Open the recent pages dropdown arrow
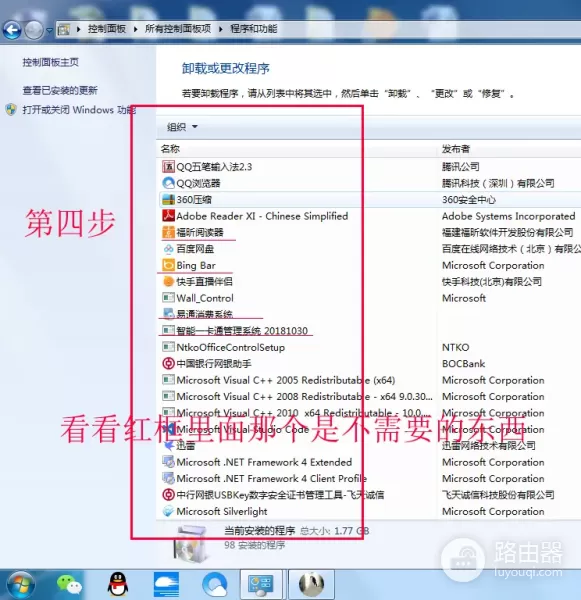This screenshot has height=600, width=581. (49, 30)
